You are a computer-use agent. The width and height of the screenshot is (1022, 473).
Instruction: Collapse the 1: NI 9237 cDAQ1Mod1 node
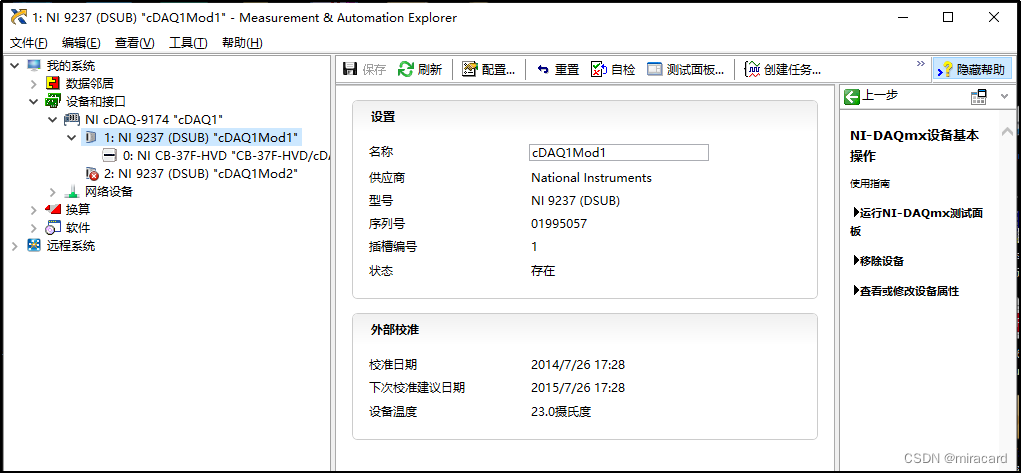72,137
